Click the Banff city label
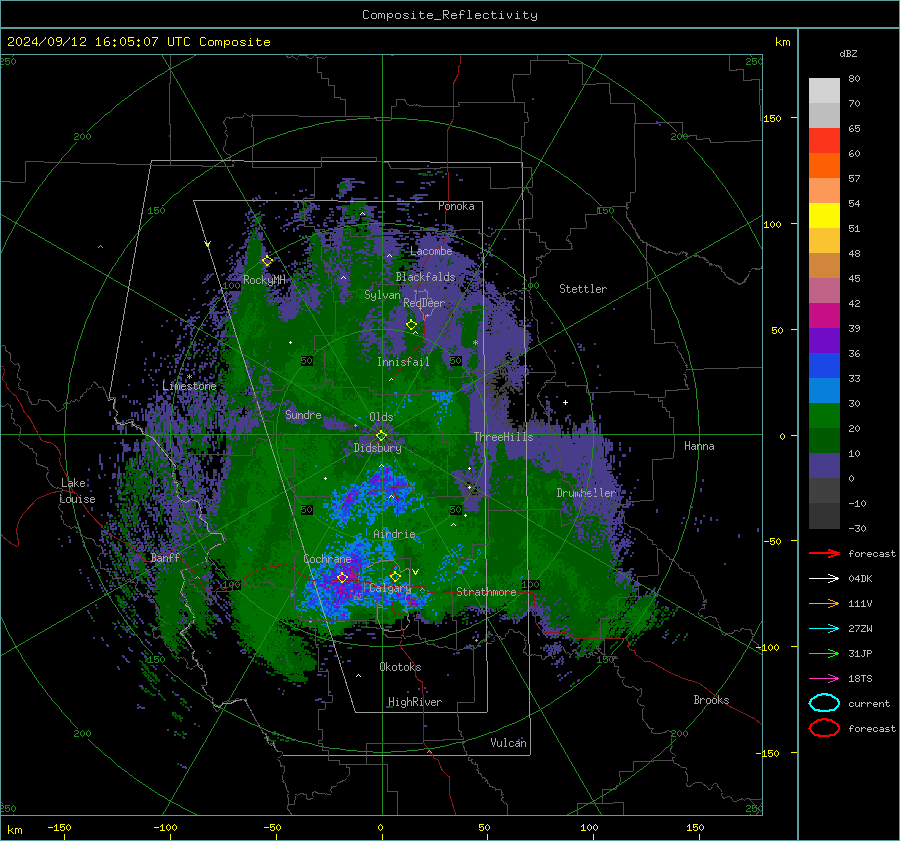 [165, 558]
